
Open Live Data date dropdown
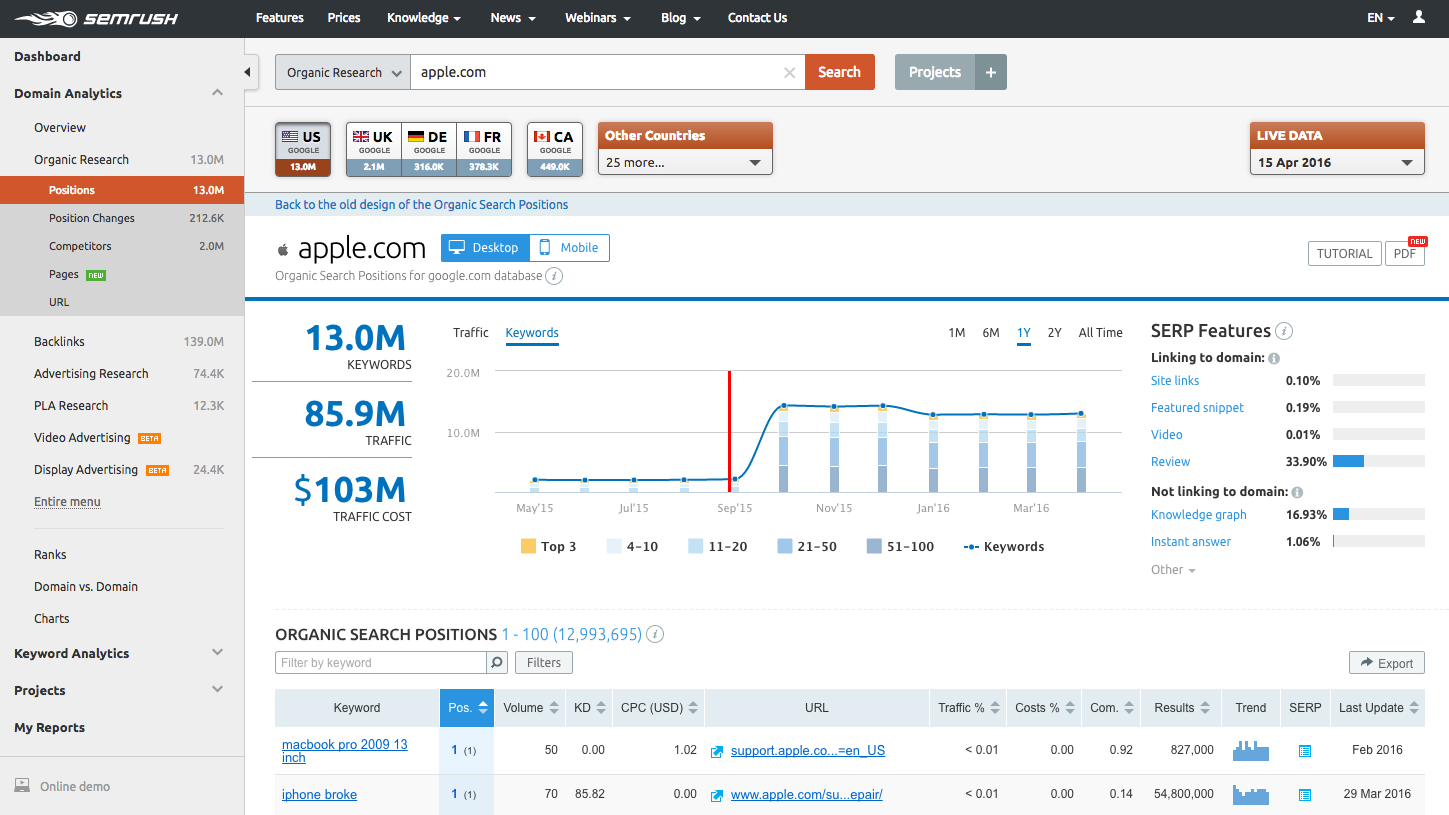coord(1337,162)
